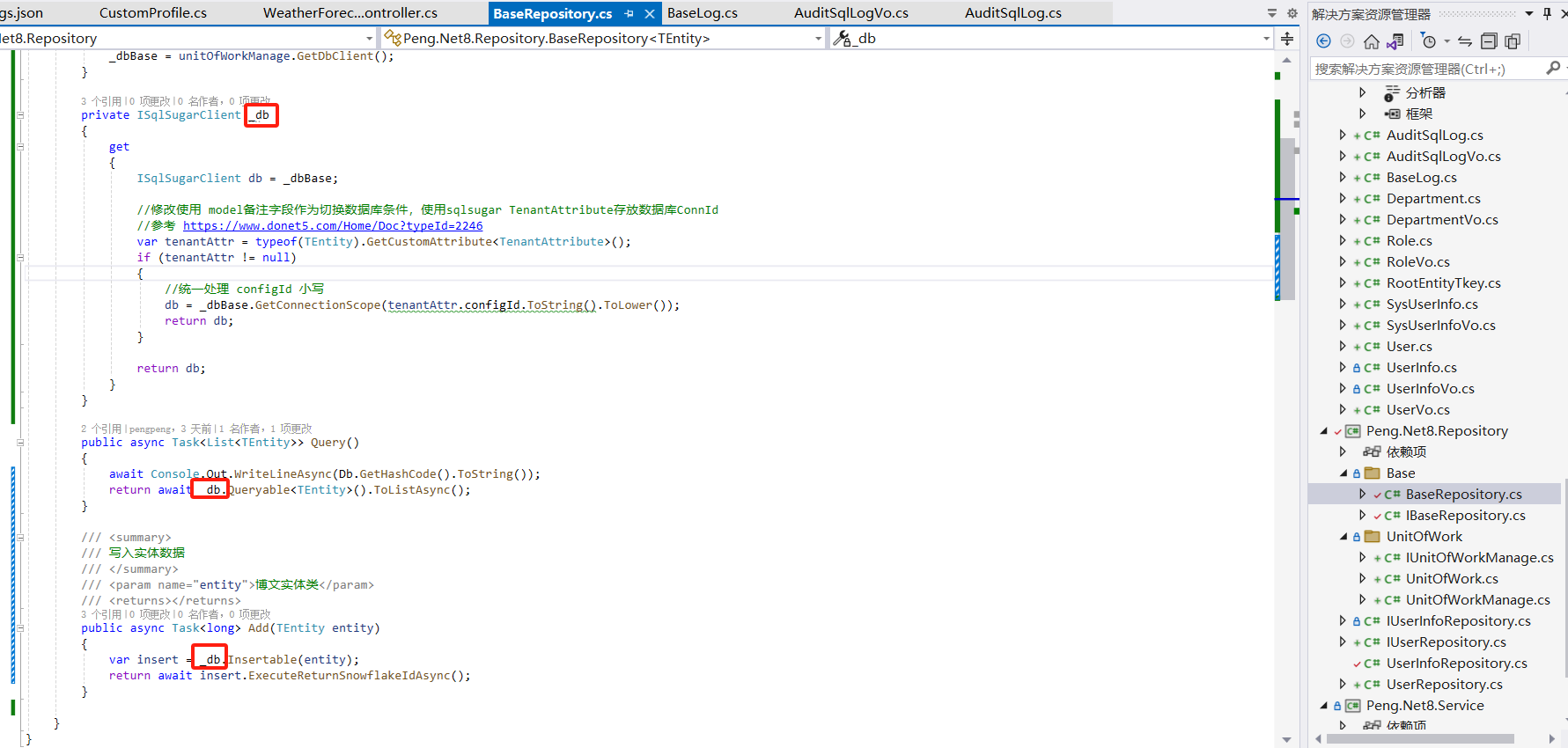1568x748 pixels.
Task: Click "1 项更改" CodeLens above Query()
Action: [x=291, y=429]
